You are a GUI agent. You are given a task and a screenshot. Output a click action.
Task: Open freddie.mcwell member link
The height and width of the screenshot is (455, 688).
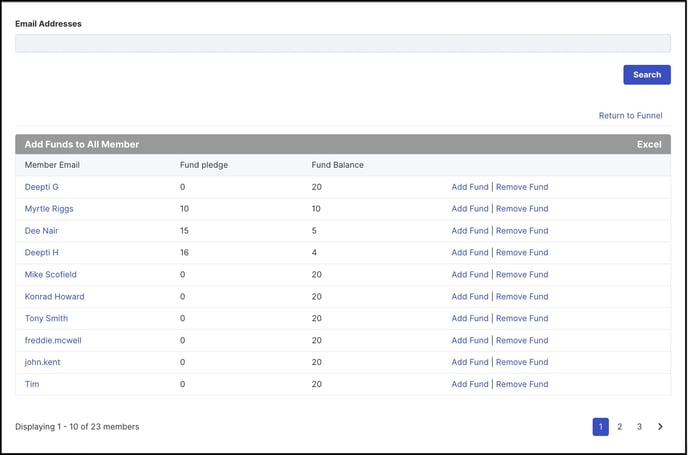click(x=53, y=340)
